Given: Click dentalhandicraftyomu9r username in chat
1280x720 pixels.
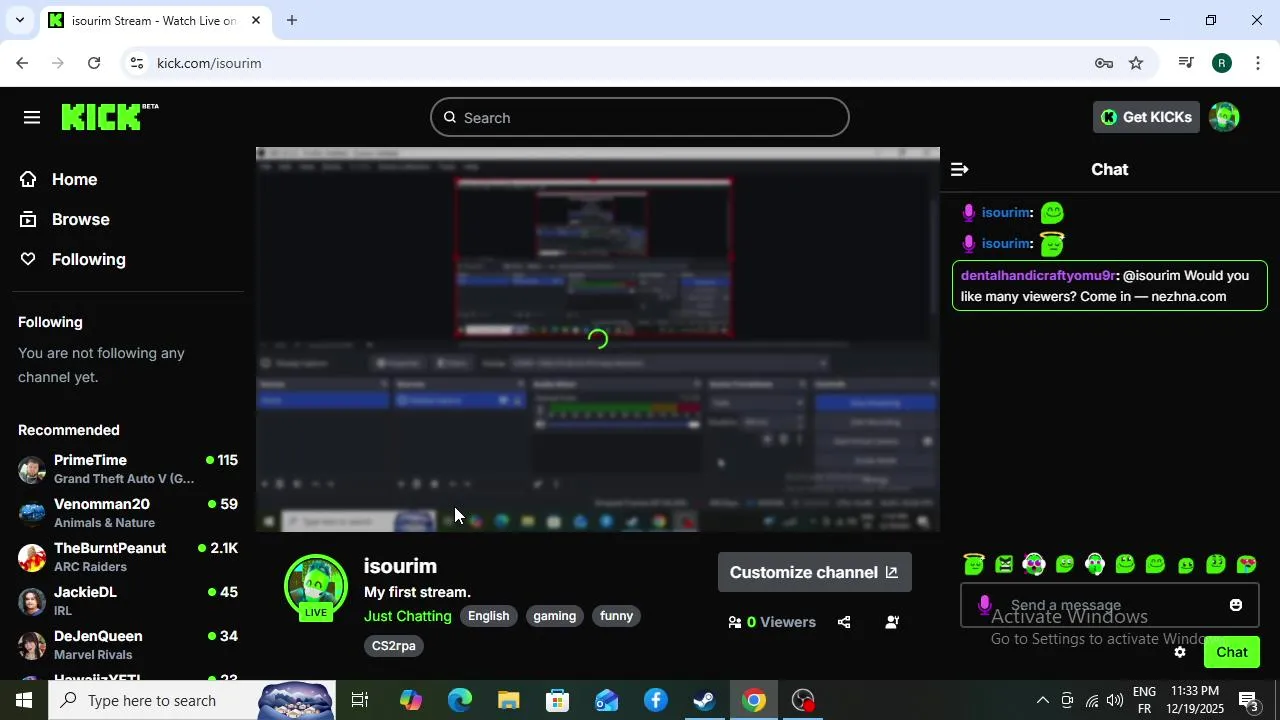Looking at the screenshot, I should click(x=1038, y=275).
